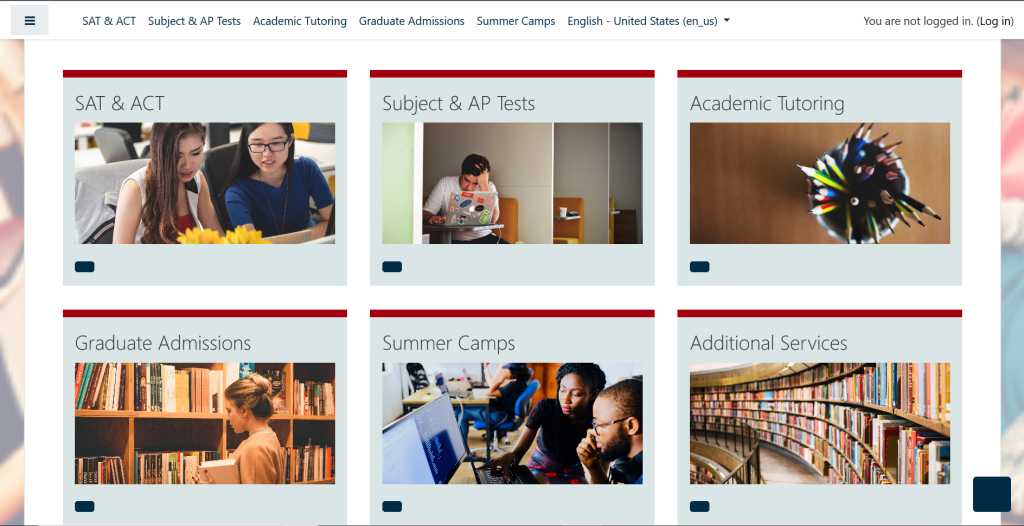Go to Graduate Admissions from top navigation
The height and width of the screenshot is (526, 1024).
[412, 21]
